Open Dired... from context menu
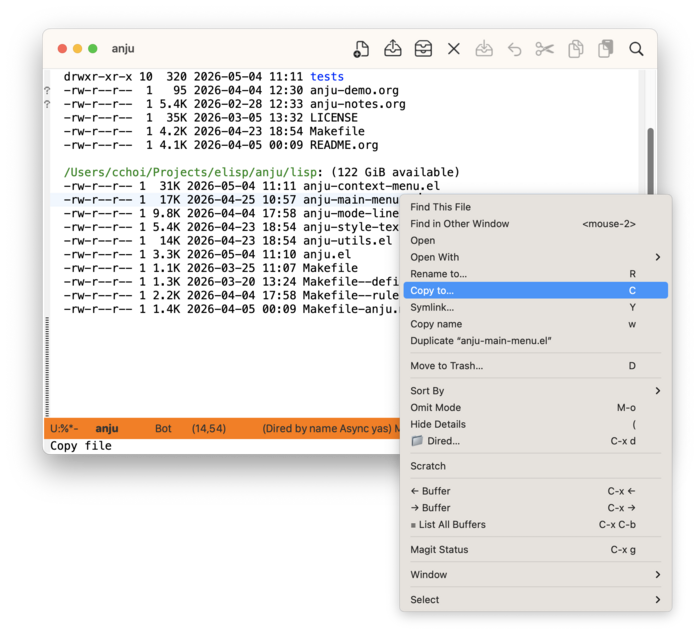 click(x=536, y=441)
